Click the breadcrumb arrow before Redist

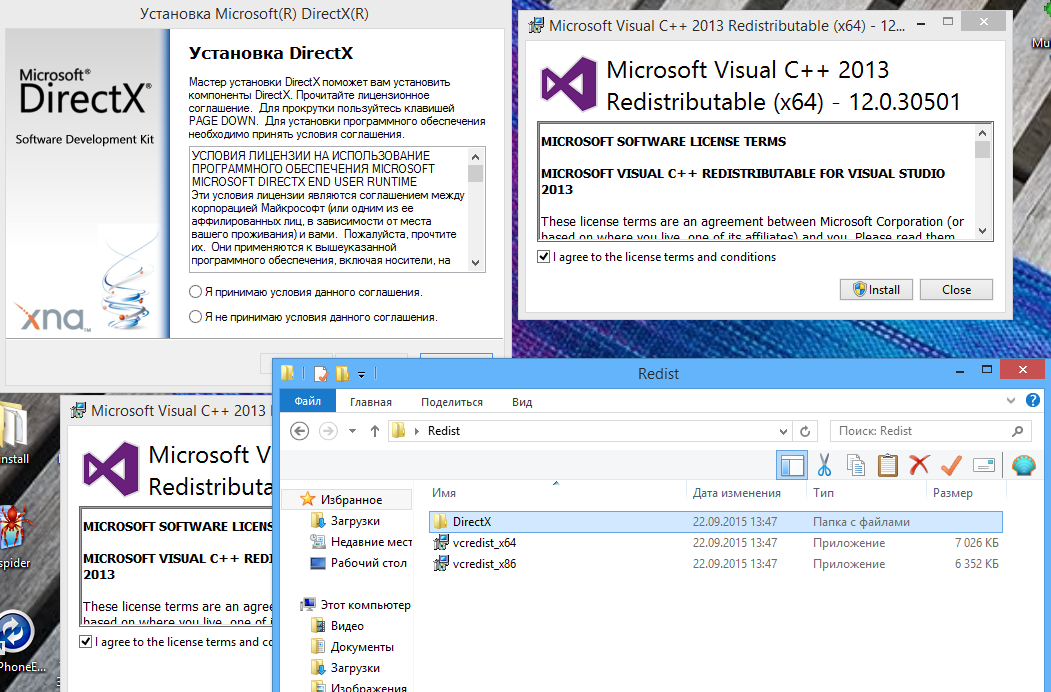(x=417, y=431)
